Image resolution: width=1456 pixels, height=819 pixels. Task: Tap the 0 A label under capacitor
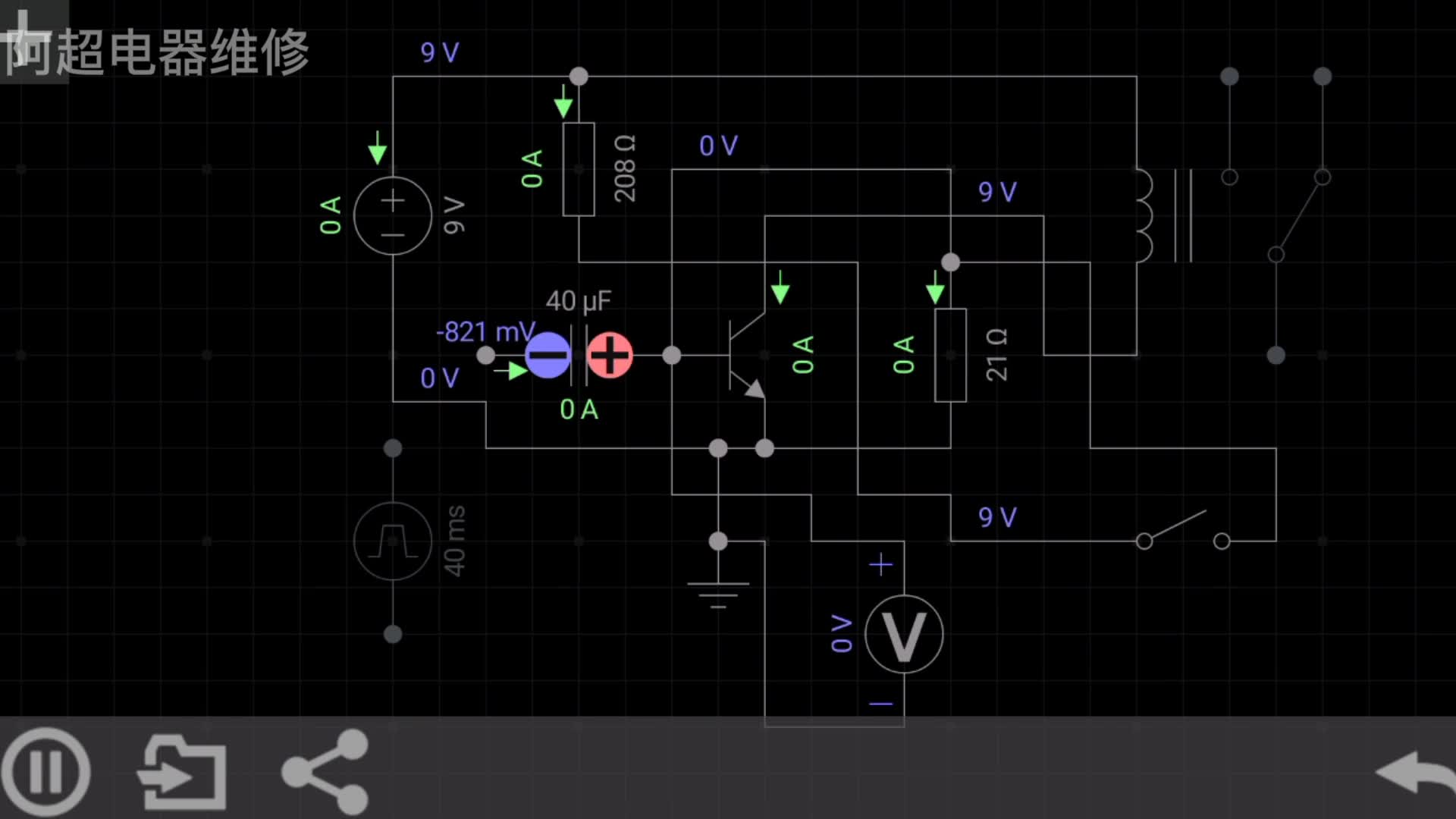pos(579,409)
